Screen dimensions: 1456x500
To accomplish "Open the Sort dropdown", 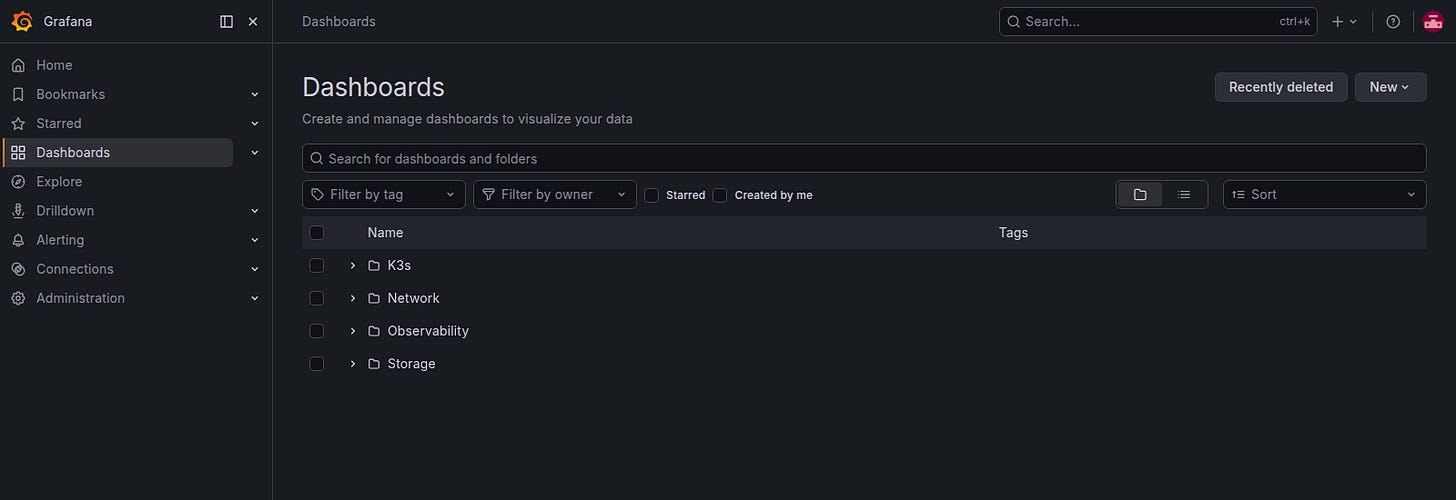I will click(1325, 194).
